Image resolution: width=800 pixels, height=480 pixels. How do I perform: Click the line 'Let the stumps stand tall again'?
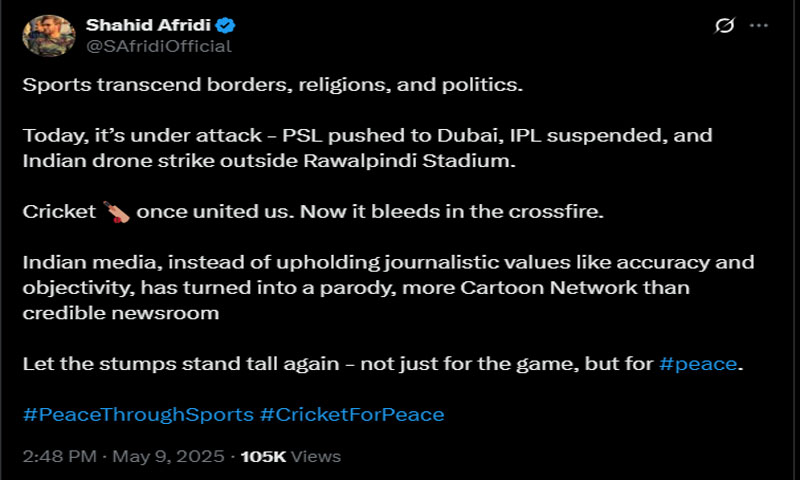[x=383, y=364]
